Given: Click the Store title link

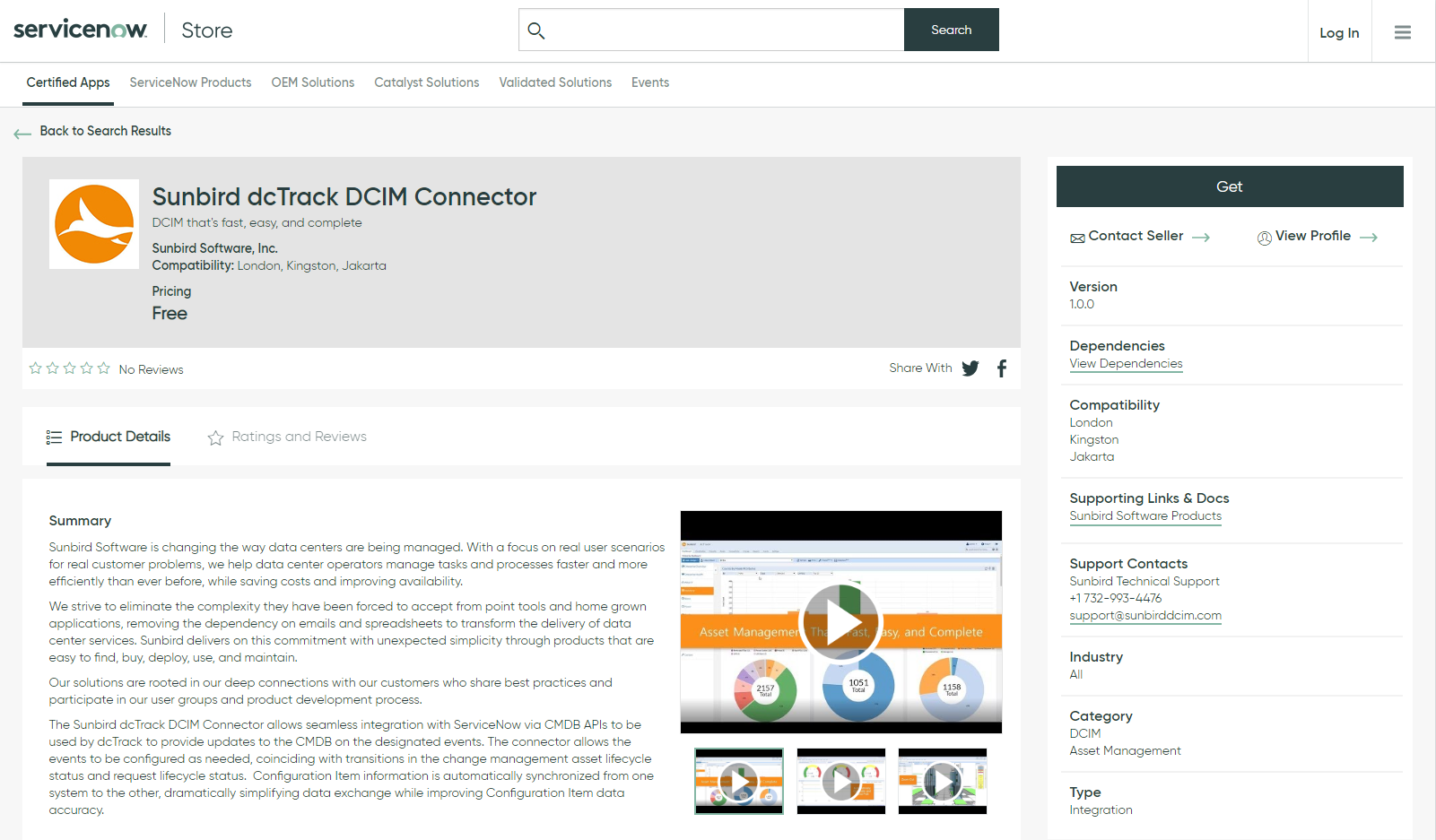Looking at the screenshot, I should click(x=207, y=30).
